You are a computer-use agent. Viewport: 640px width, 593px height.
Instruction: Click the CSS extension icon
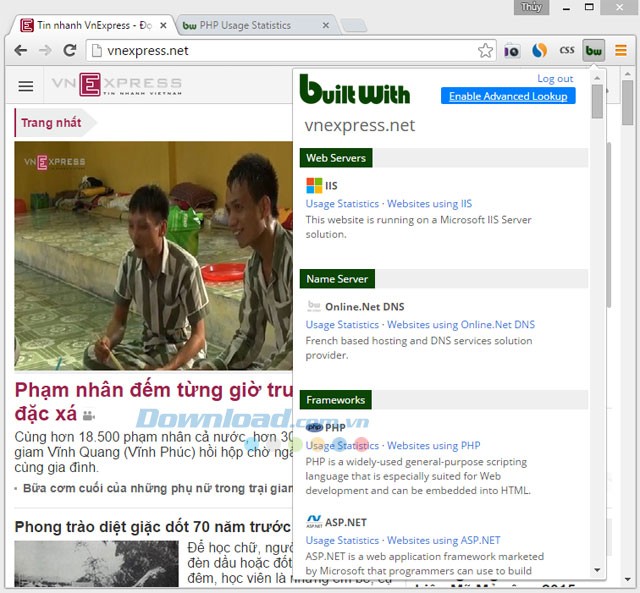[x=567, y=50]
